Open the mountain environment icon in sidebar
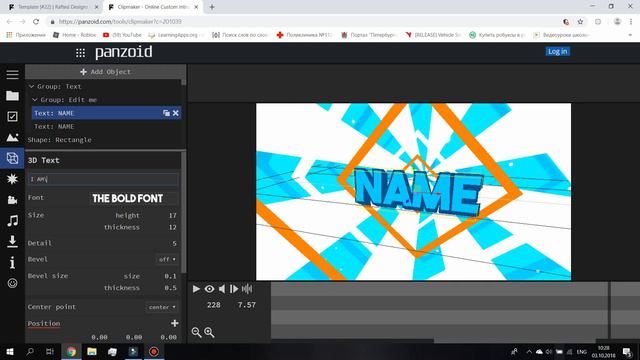 click(12, 137)
